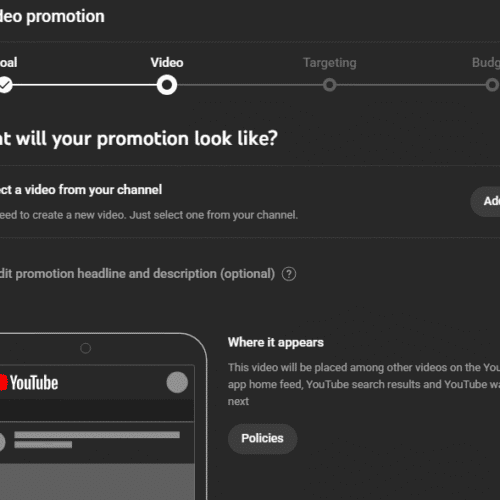Open the Goal step label
The width and height of the screenshot is (500, 500).
[x=8, y=63]
